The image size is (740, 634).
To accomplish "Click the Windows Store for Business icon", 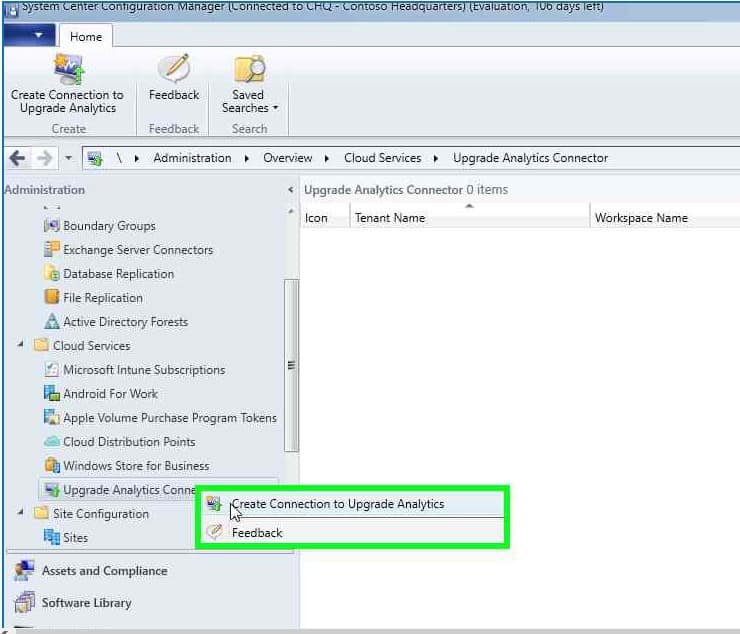I will tap(51, 465).
